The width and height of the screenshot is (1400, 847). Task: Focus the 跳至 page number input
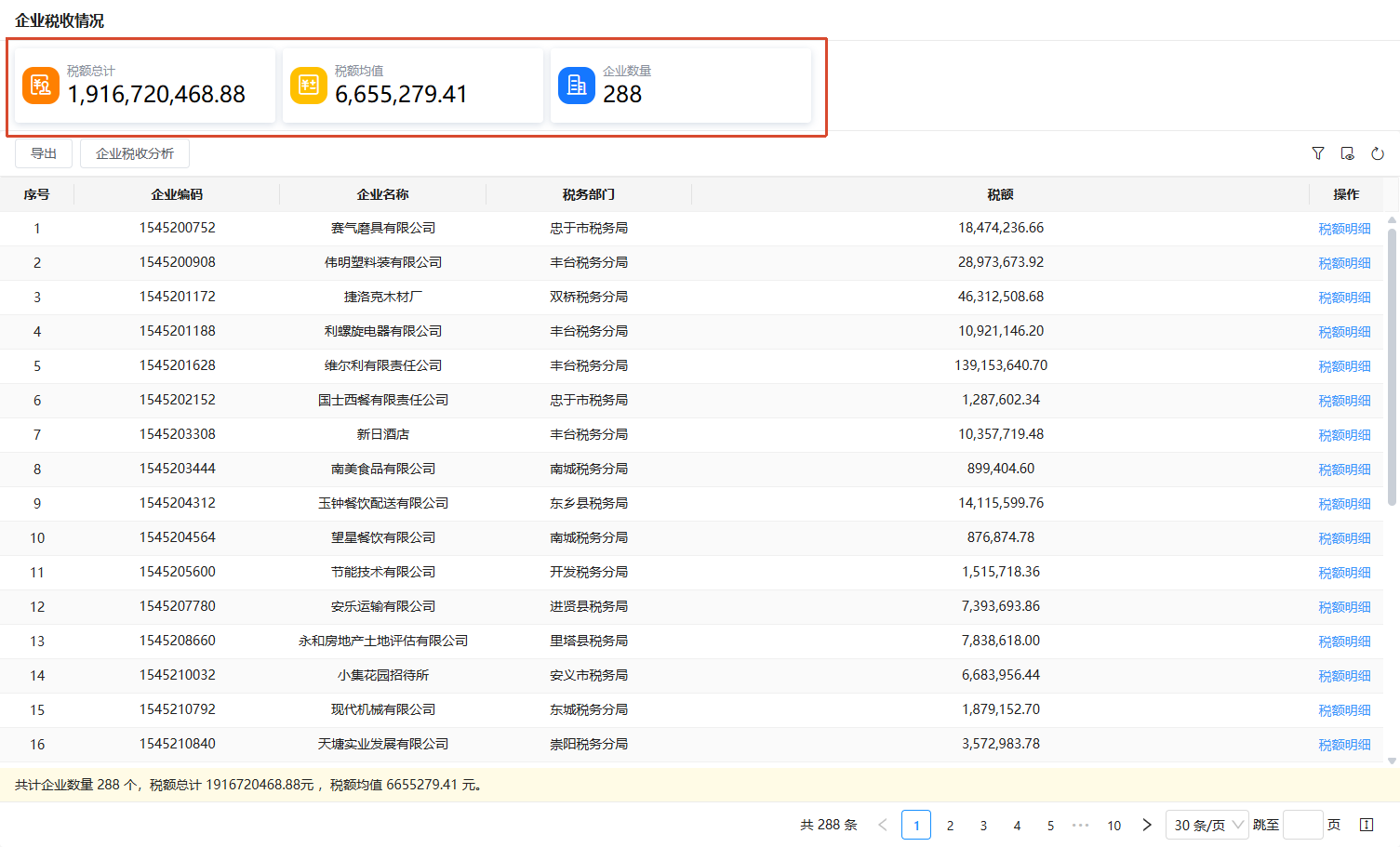pyautogui.click(x=1303, y=825)
